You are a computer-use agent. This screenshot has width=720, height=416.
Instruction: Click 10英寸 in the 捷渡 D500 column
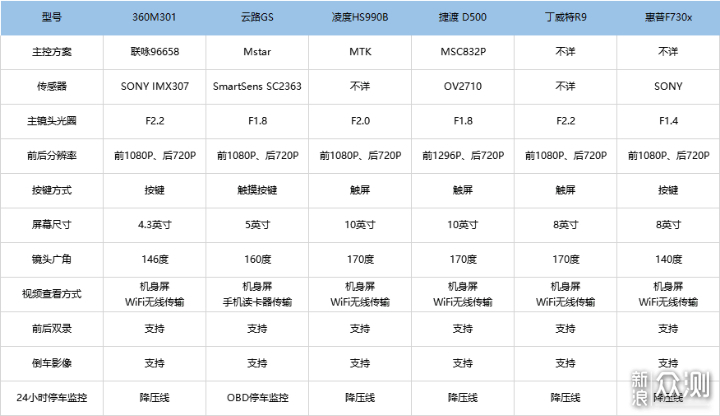tap(463, 225)
